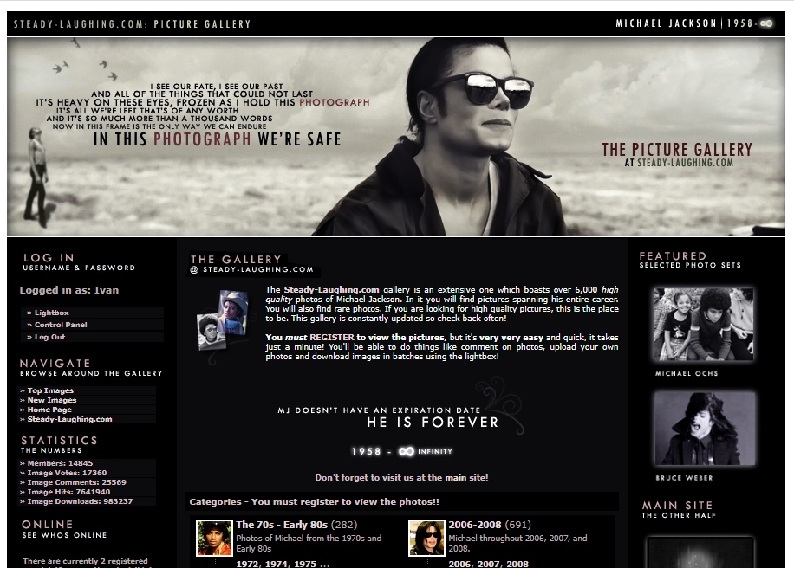Open the 2006-2008 category title
The height and width of the screenshot is (568, 794).
click(x=474, y=524)
